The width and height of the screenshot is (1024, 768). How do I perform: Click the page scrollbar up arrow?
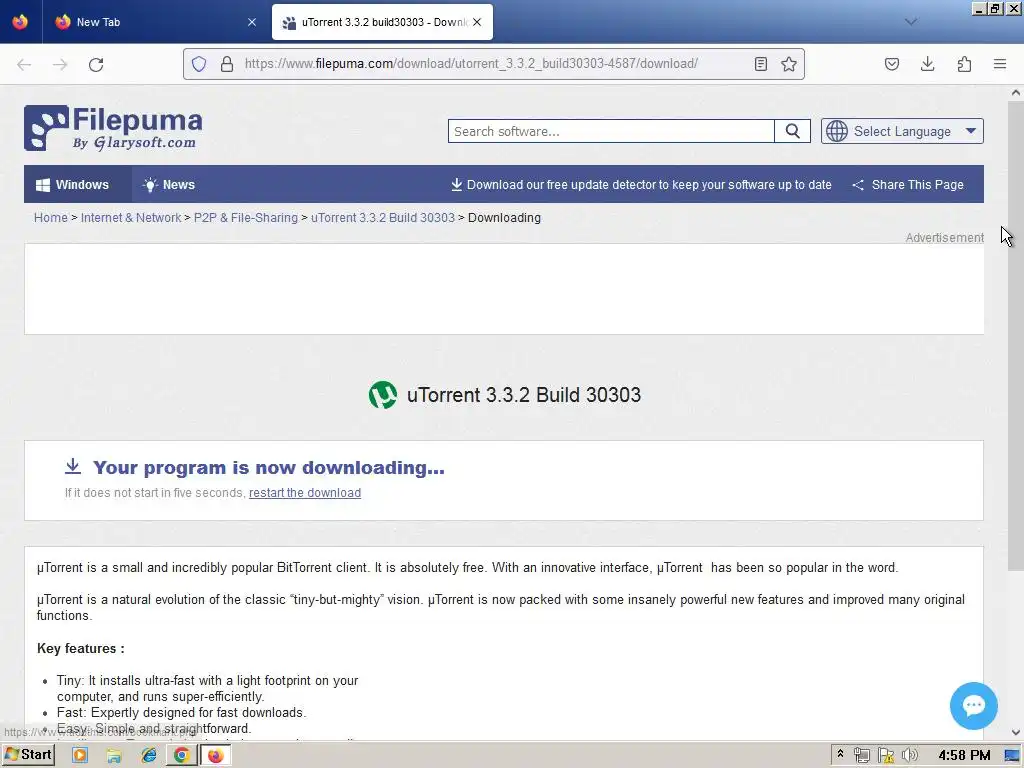tap(1016, 93)
